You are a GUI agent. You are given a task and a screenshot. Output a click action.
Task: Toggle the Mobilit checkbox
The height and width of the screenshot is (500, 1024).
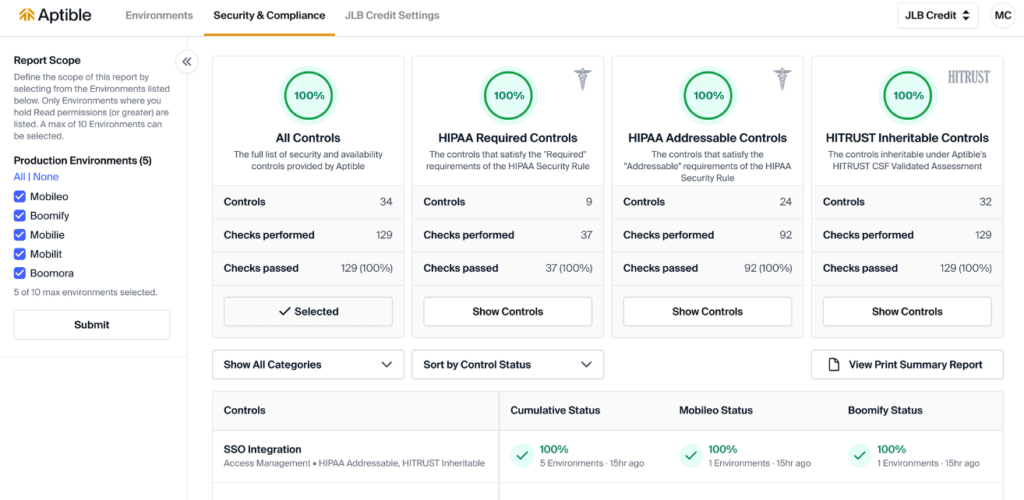point(20,254)
